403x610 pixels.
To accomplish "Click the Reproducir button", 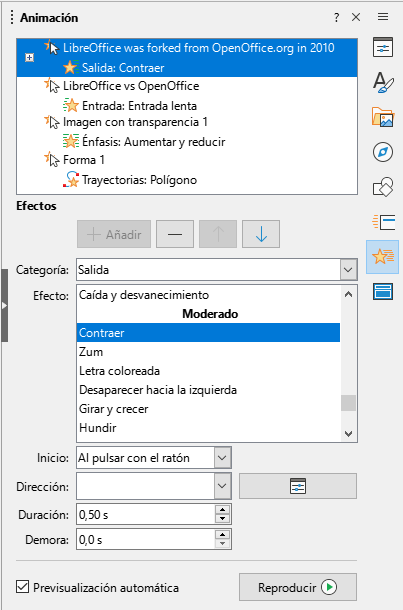I will pyautogui.click(x=298, y=587).
